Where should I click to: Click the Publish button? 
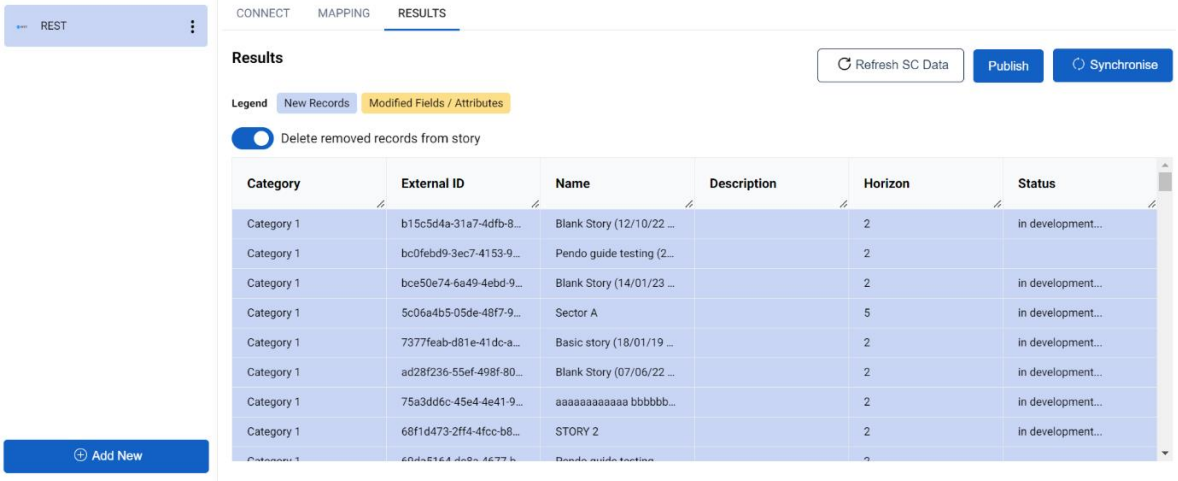[1007, 66]
